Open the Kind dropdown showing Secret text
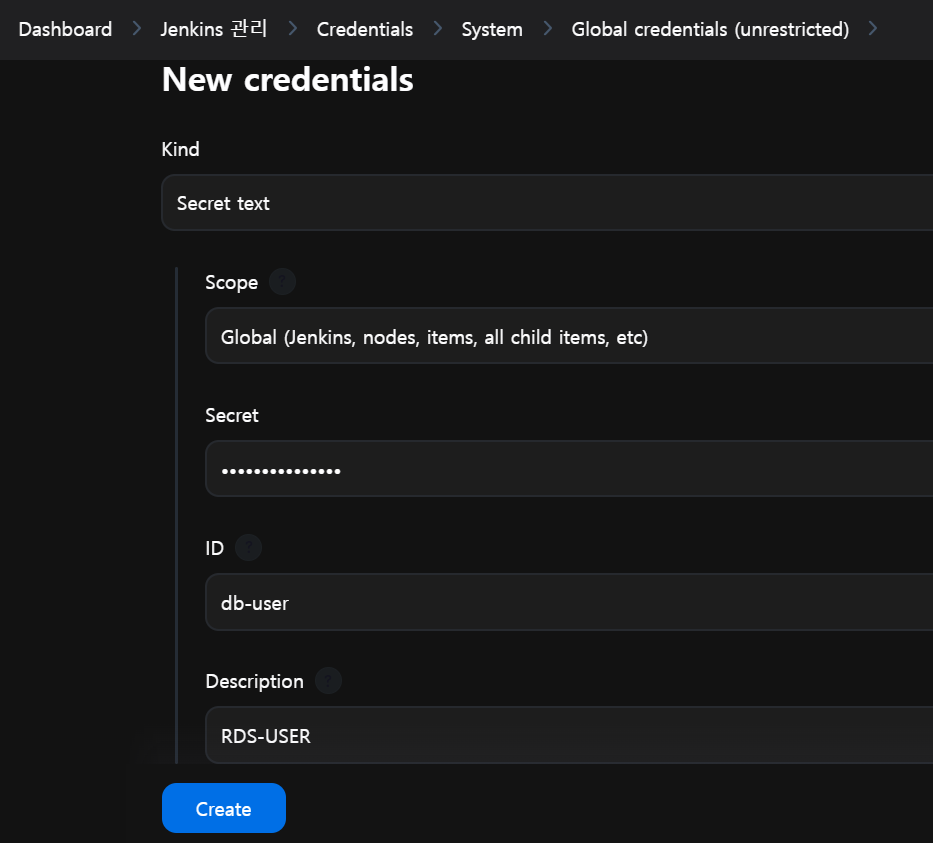 547,203
